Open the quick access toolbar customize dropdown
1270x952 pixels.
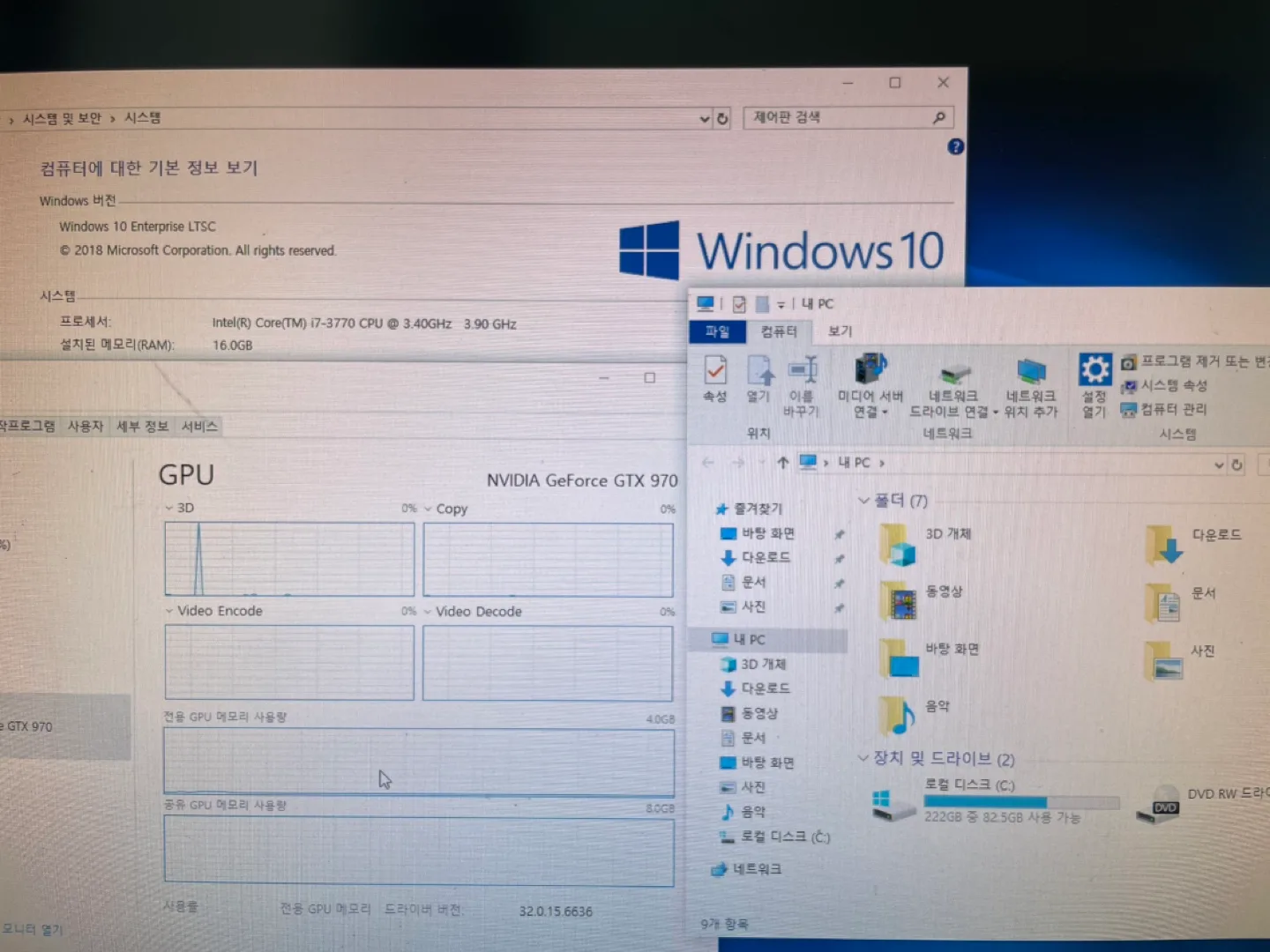tap(781, 305)
